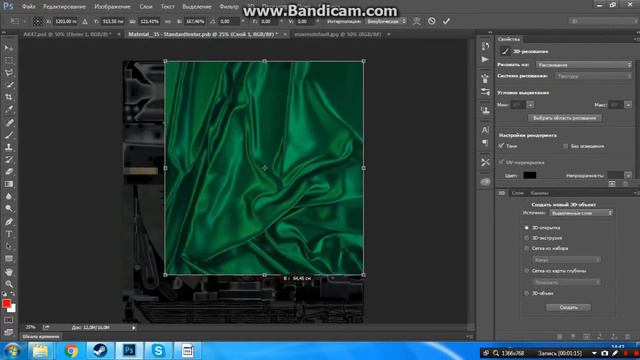Open the History panel icon

pos(485,47)
